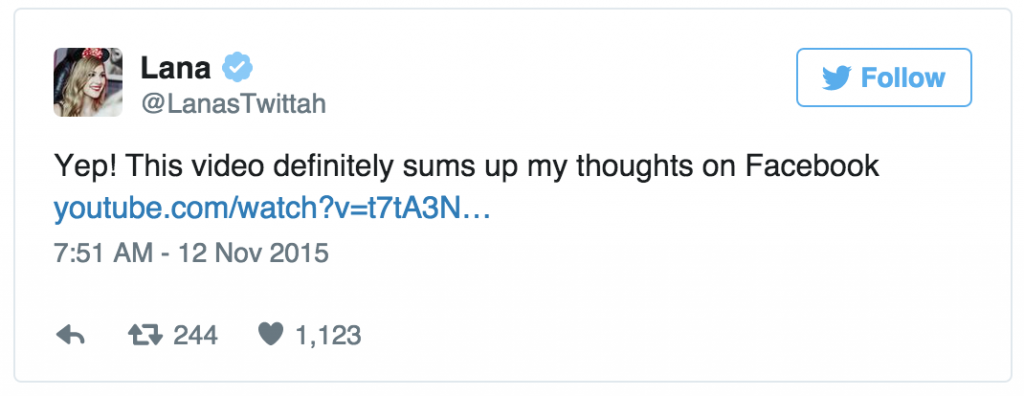Open the youtube.com/watch link
Screen dimensions: 1024x396
tap(272, 209)
